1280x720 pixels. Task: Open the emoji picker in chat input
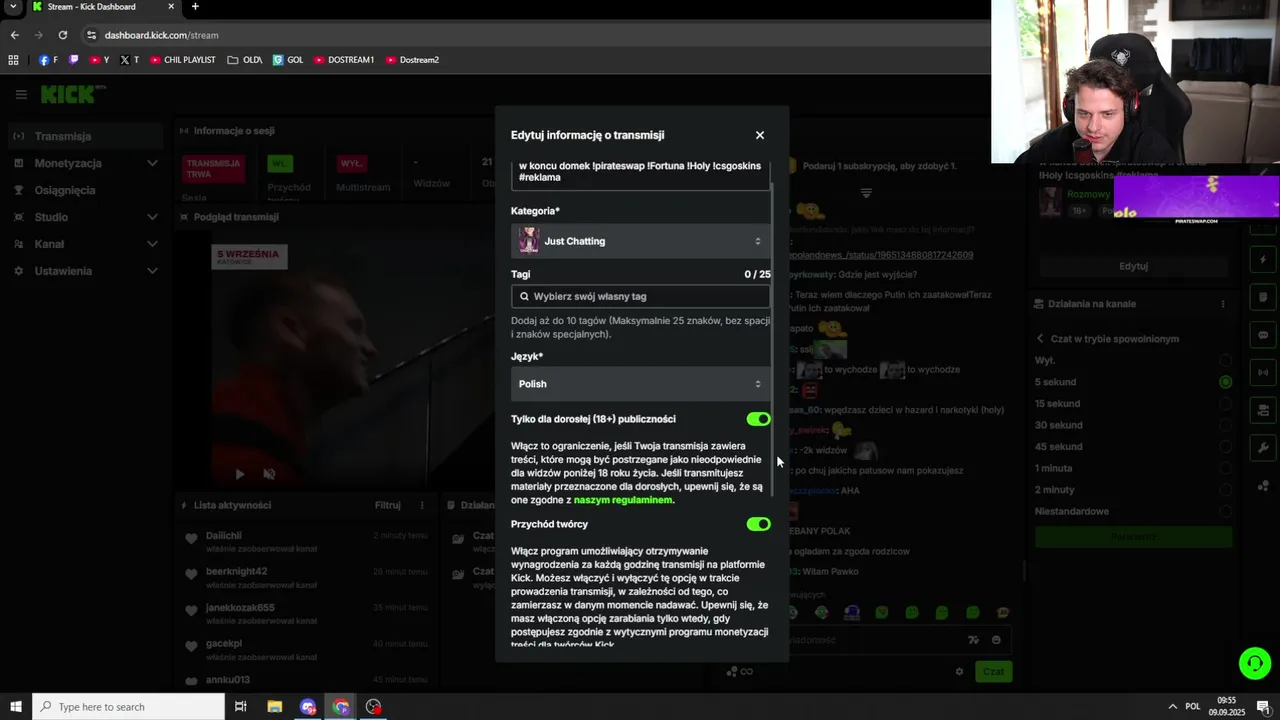point(996,640)
